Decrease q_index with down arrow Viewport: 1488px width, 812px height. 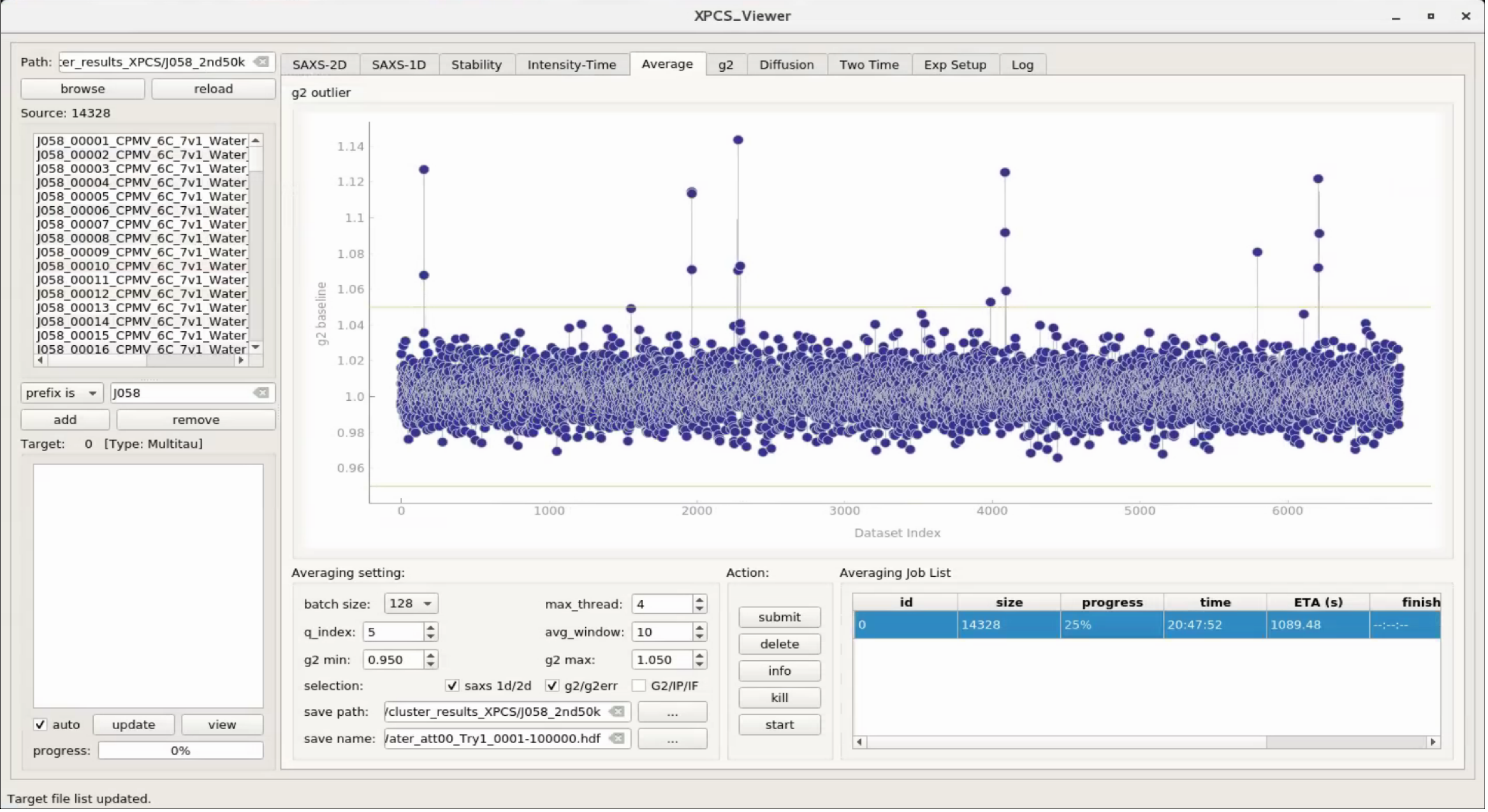tap(431, 637)
